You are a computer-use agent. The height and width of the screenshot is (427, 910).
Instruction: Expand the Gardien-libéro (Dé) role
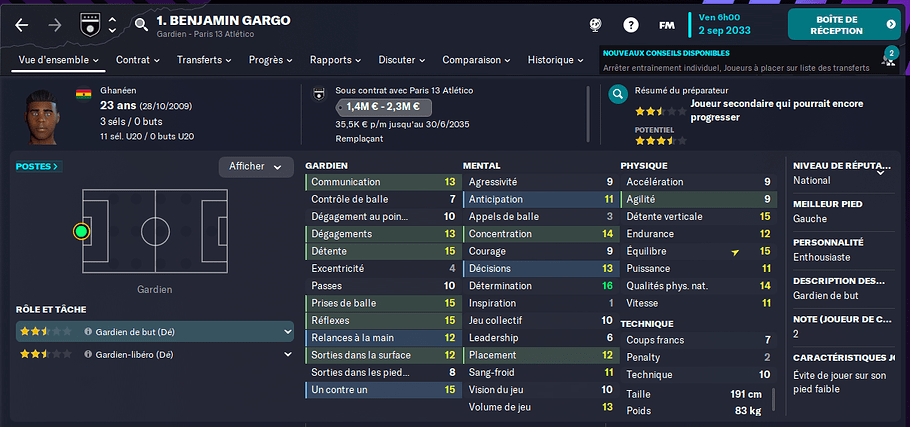pos(287,354)
